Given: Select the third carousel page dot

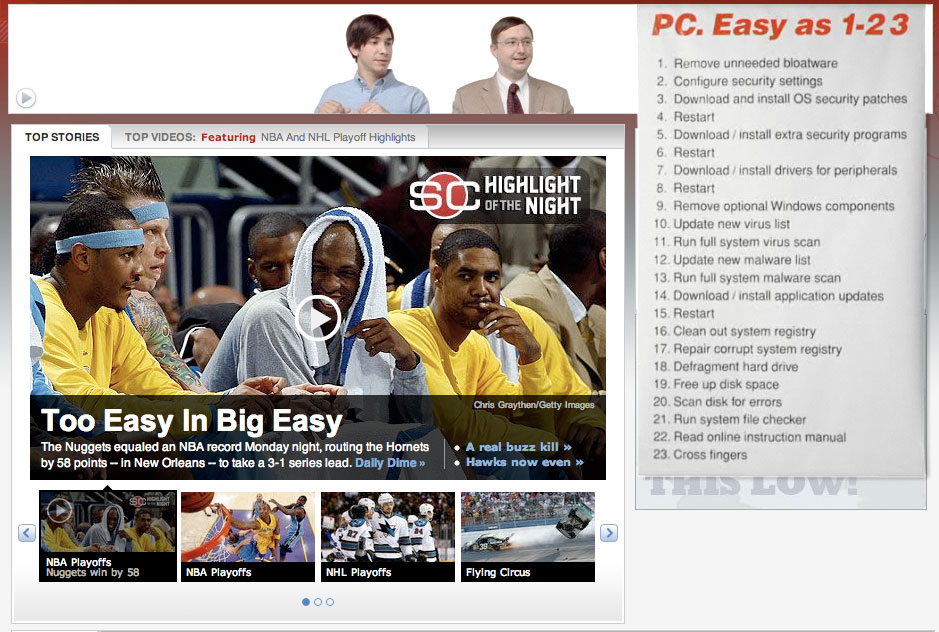Looking at the screenshot, I should pos(330,601).
